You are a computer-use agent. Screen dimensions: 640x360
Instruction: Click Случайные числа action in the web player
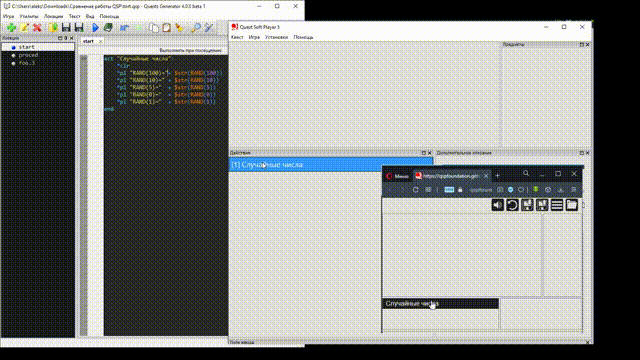440,304
